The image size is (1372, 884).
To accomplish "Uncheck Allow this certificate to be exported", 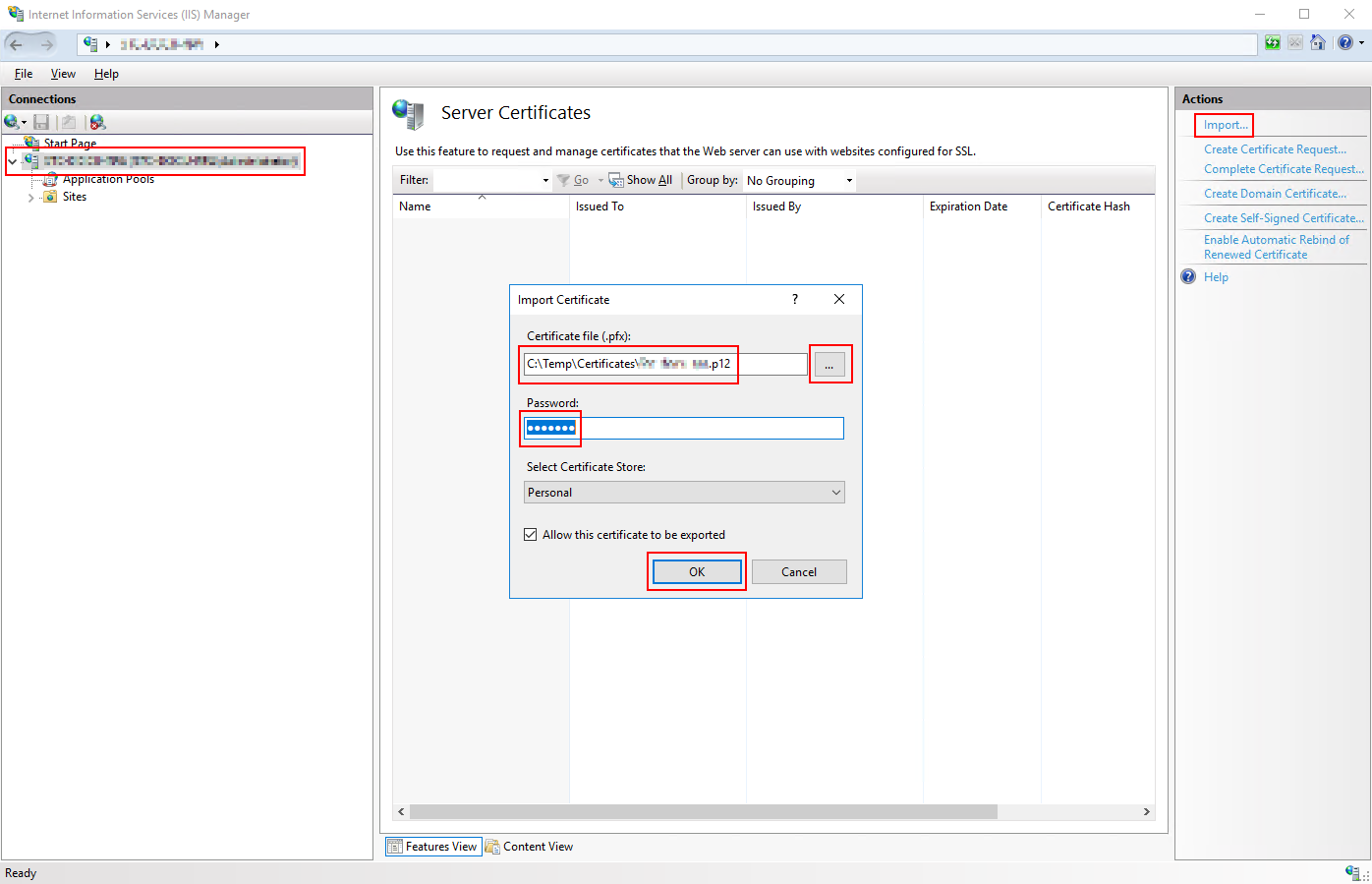I will pyautogui.click(x=530, y=534).
